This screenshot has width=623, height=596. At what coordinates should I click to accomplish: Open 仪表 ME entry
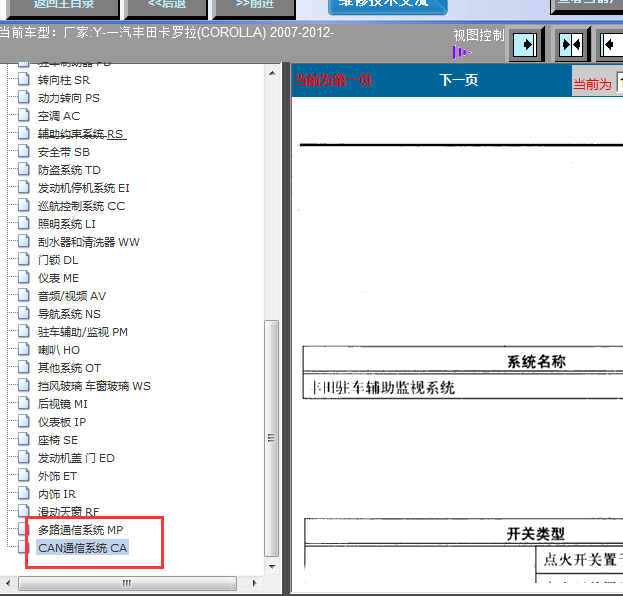(x=58, y=278)
